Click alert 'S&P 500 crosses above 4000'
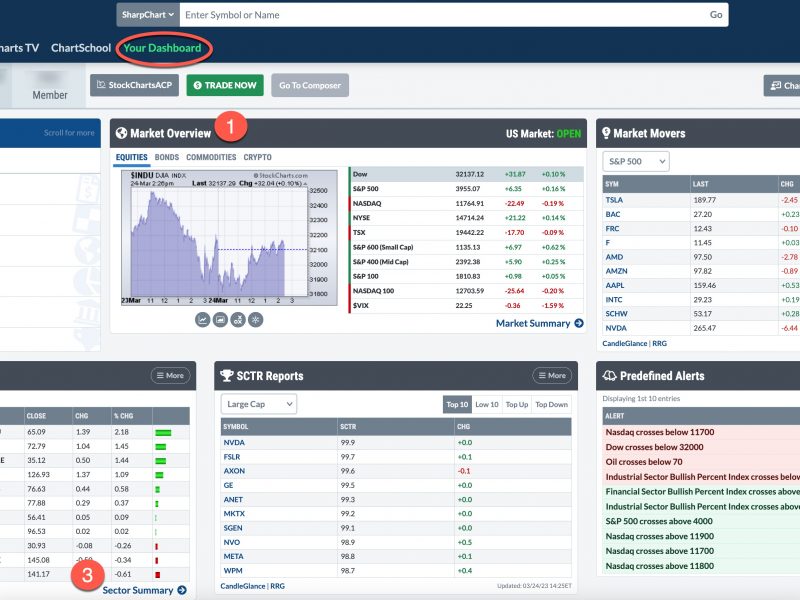The height and width of the screenshot is (600, 800). click(x=659, y=521)
